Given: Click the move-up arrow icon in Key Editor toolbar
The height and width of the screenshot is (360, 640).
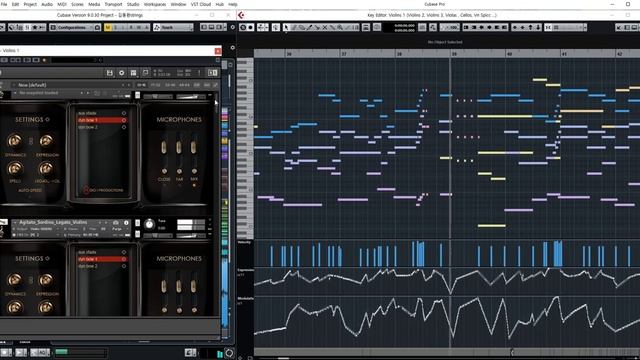Looking at the screenshot, I should click(x=530, y=27).
